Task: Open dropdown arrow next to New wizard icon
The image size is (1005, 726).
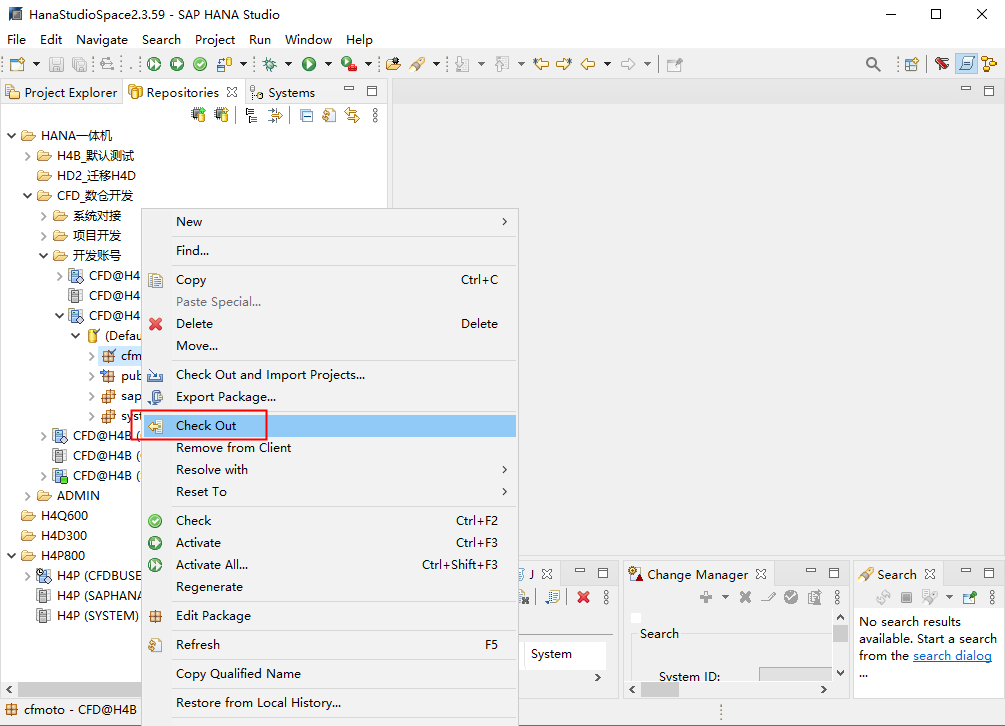Action: [x=37, y=64]
